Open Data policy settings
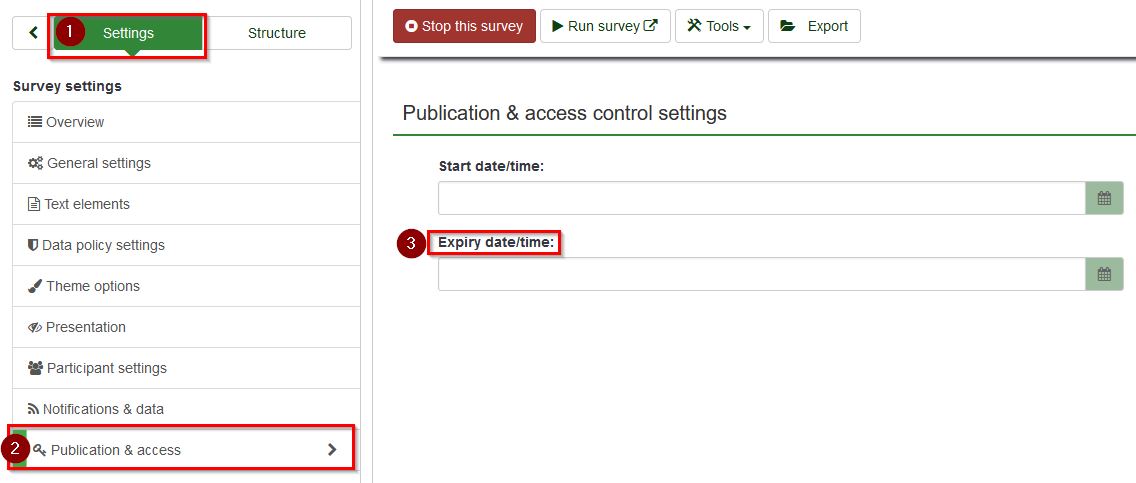 (x=186, y=245)
